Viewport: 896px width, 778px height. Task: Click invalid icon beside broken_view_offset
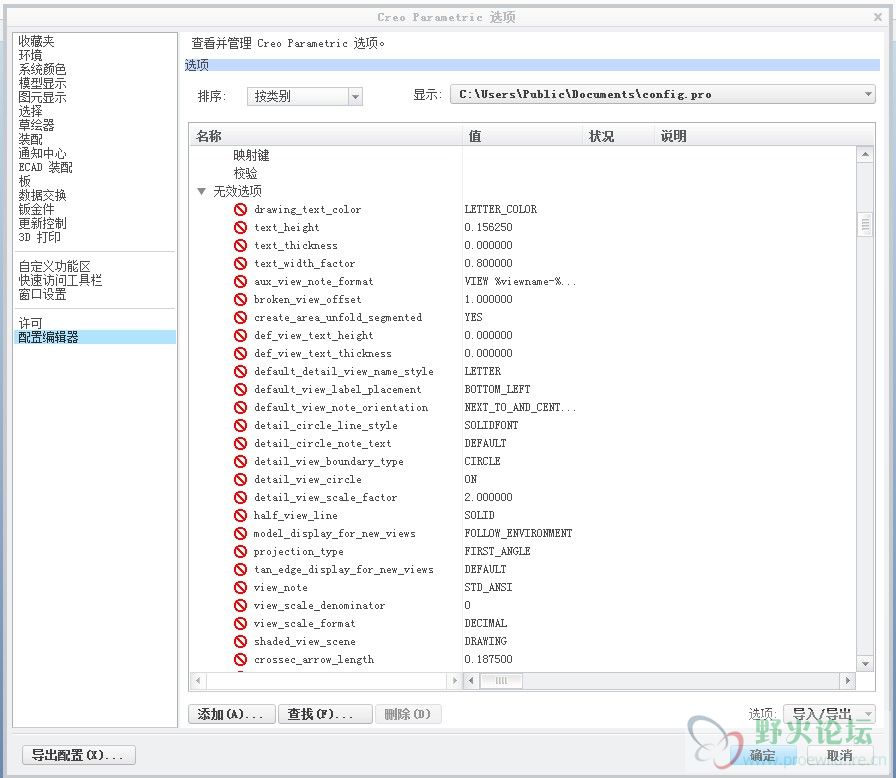(x=240, y=299)
